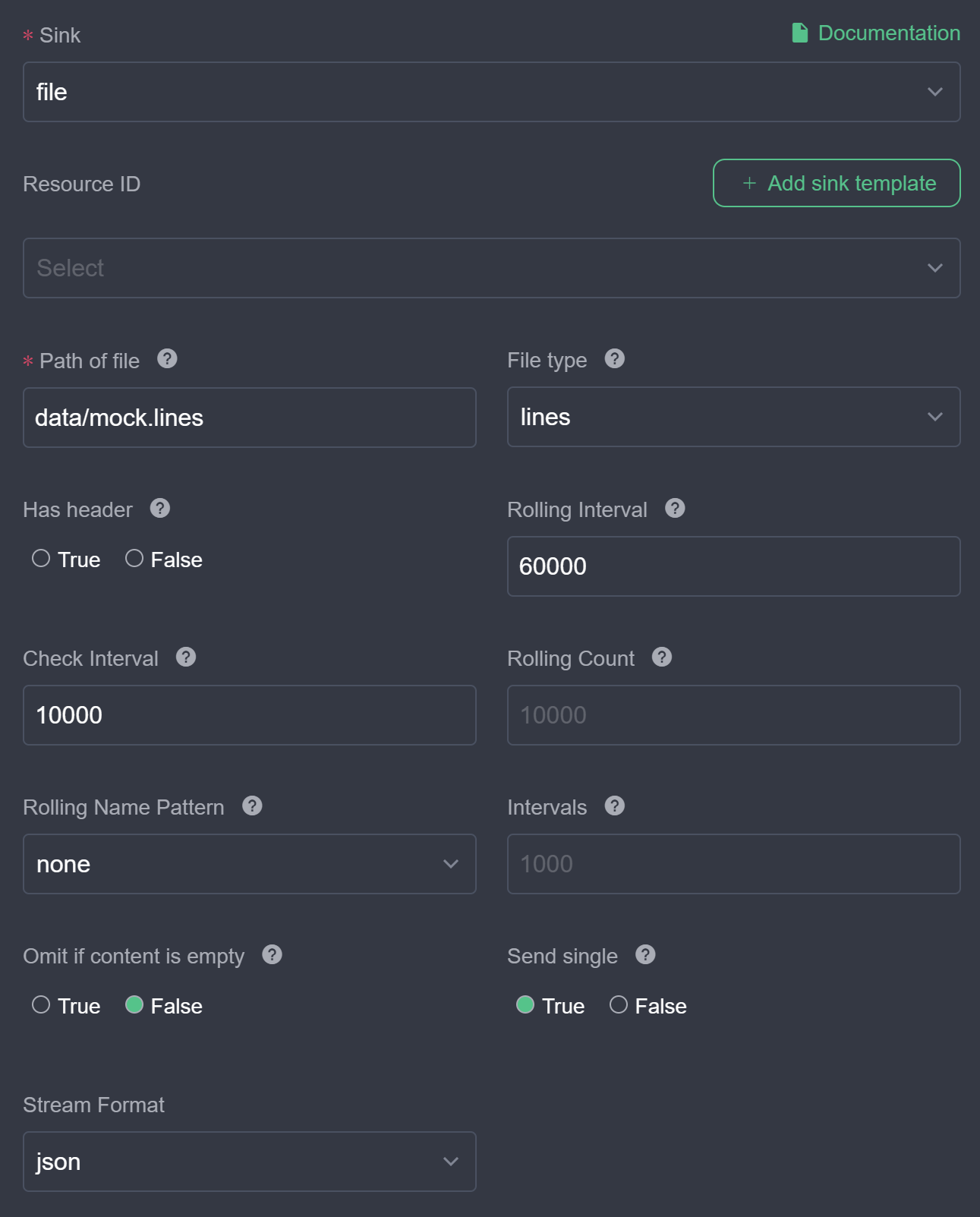Click the Intervals input field
980x1217 pixels.
pyautogui.click(x=734, y=864)
